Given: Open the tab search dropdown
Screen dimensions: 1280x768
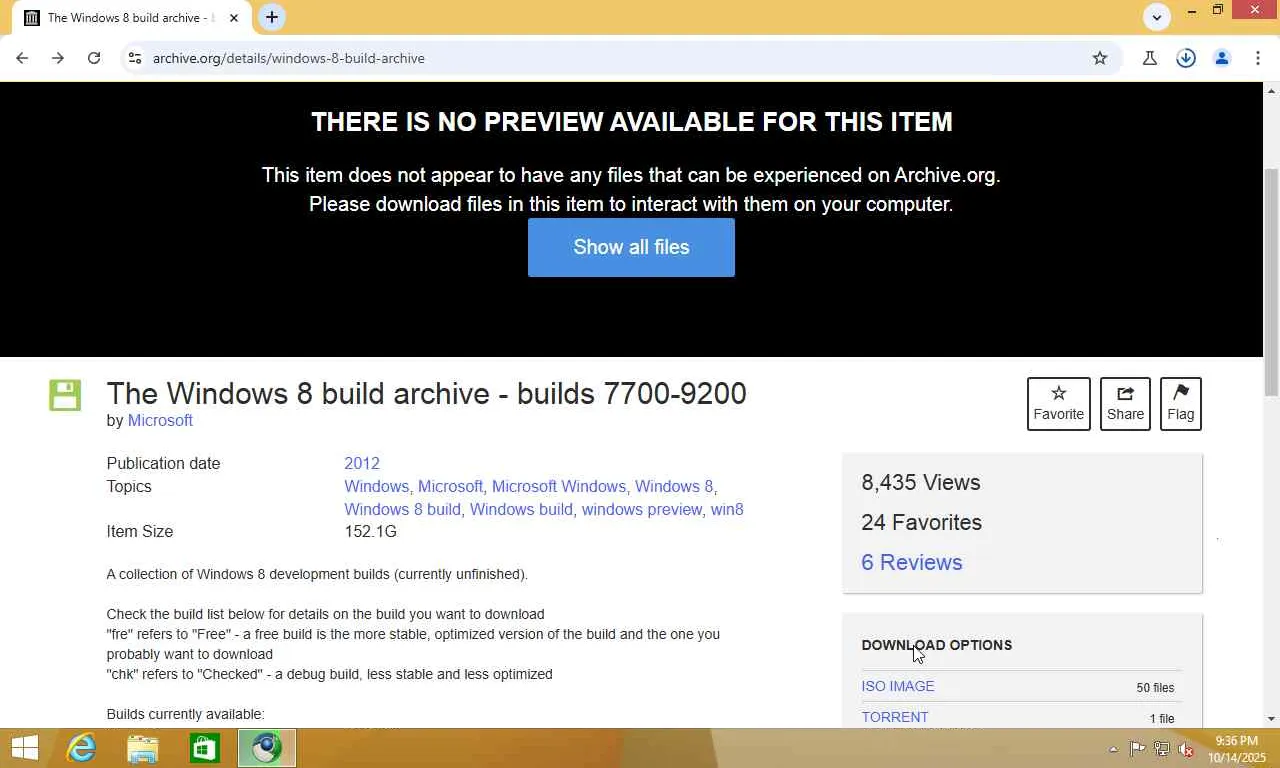Looking at the screenshot, I should (x=1157, y=17).
